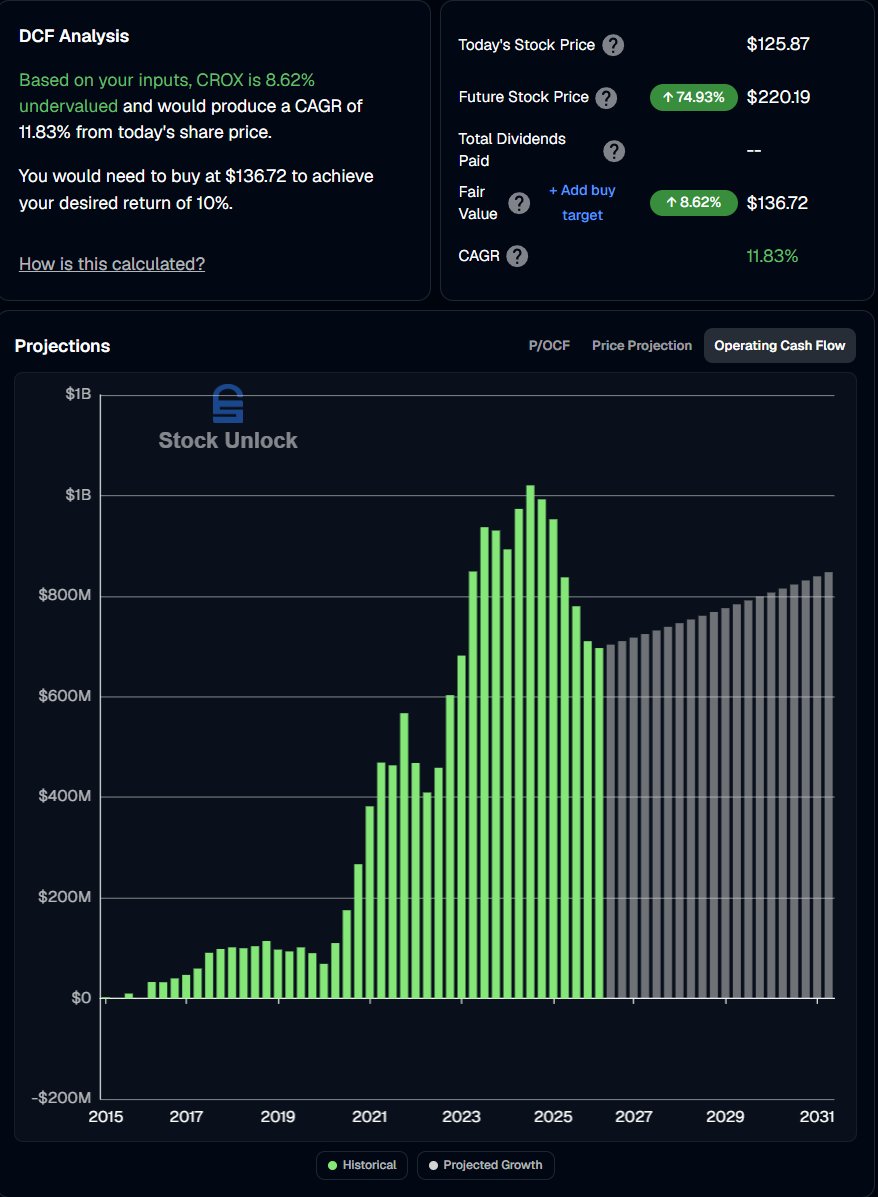Screen dimensions: 878x1197
Task: Click '+ Add buy target' link
Action: (583, 202)
